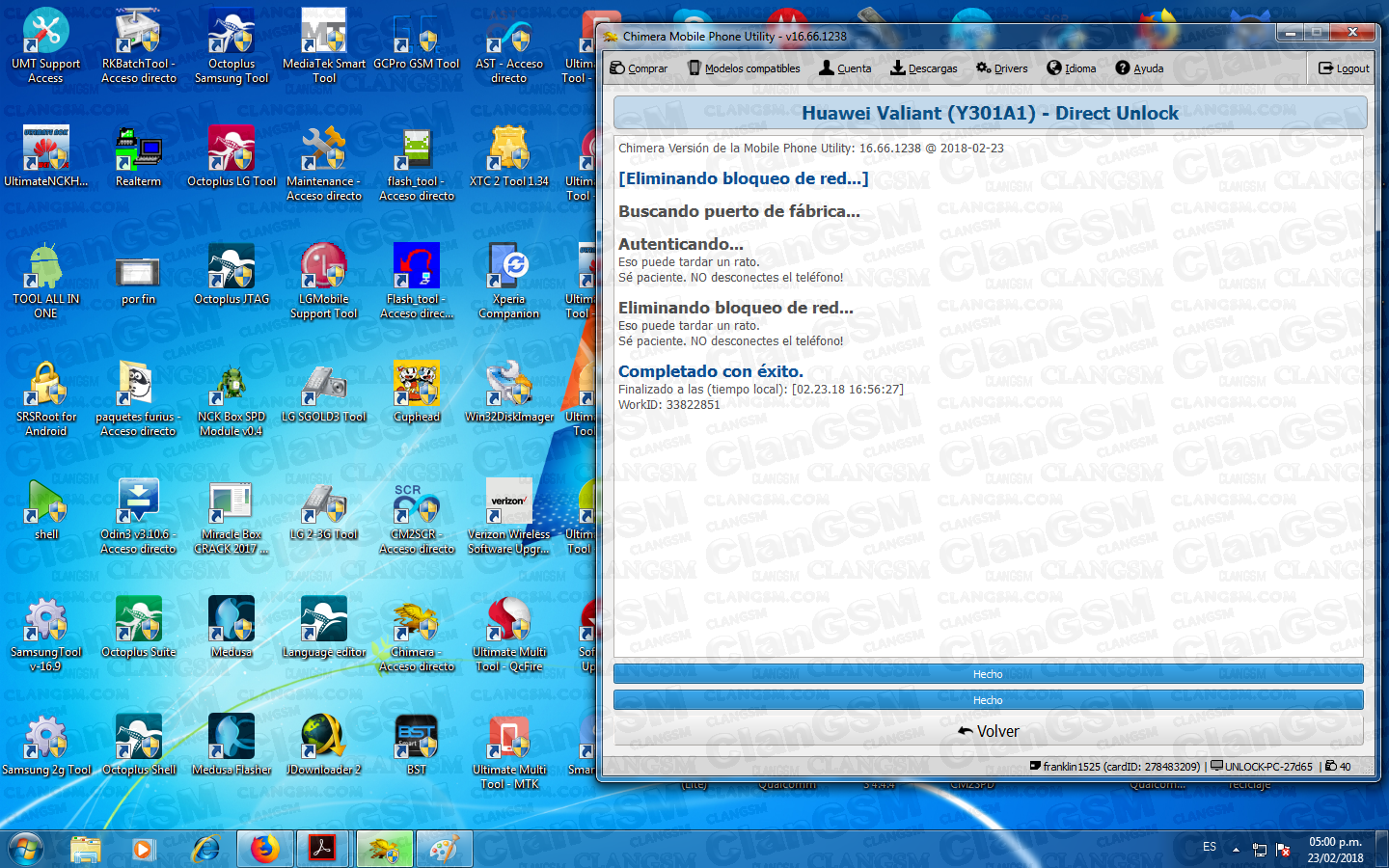Open Xperia Companion desktop icon
The image size is (1389, 868).
pos(508,281)
